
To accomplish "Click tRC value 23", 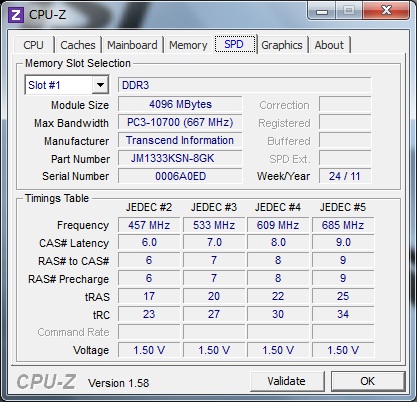I will [149, 314].
